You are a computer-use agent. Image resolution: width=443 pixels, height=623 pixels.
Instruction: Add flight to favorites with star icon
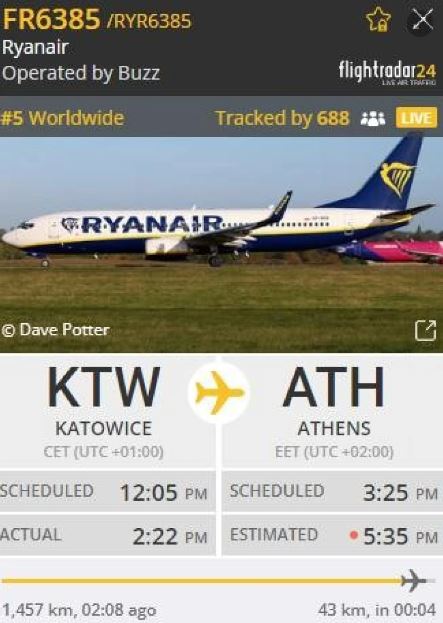point(378,19)
